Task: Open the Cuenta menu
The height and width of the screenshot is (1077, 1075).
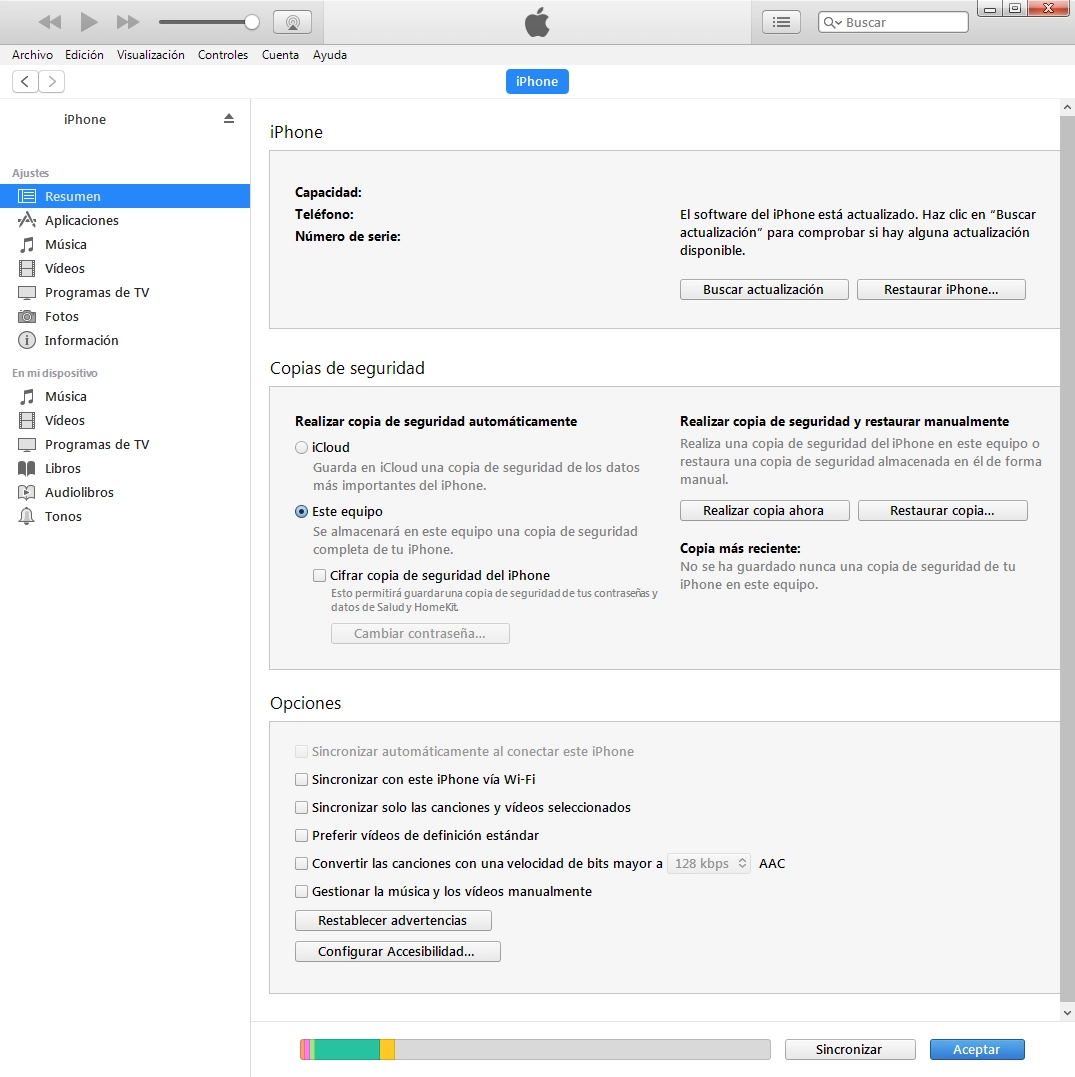Action: coord(280,55)
